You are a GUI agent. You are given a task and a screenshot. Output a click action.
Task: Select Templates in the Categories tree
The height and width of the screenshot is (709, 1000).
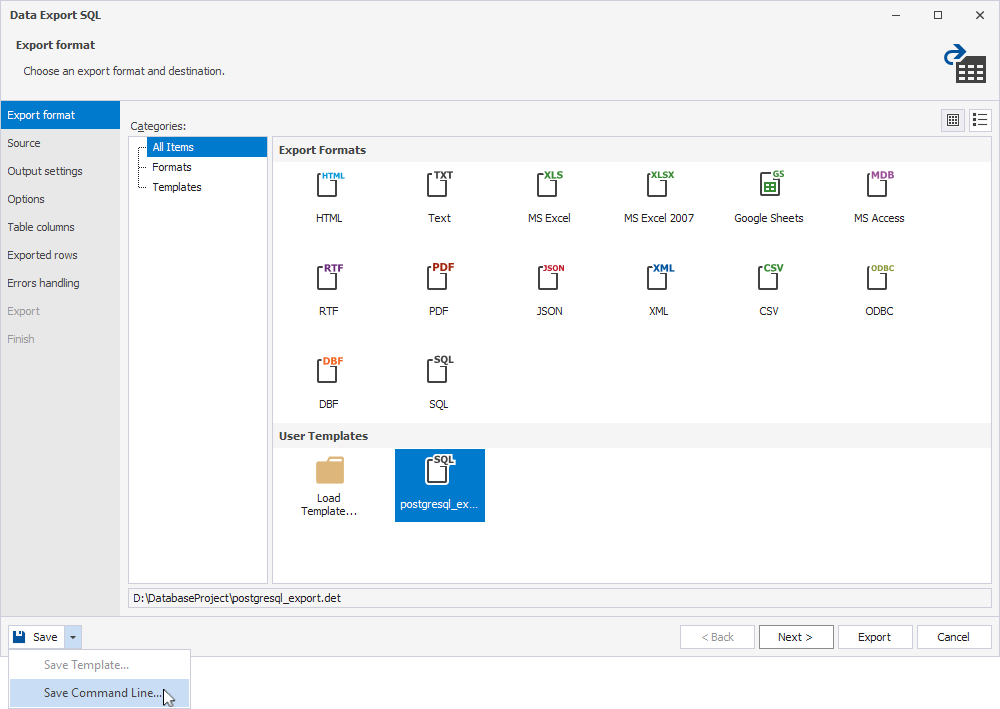coord(177,187)
